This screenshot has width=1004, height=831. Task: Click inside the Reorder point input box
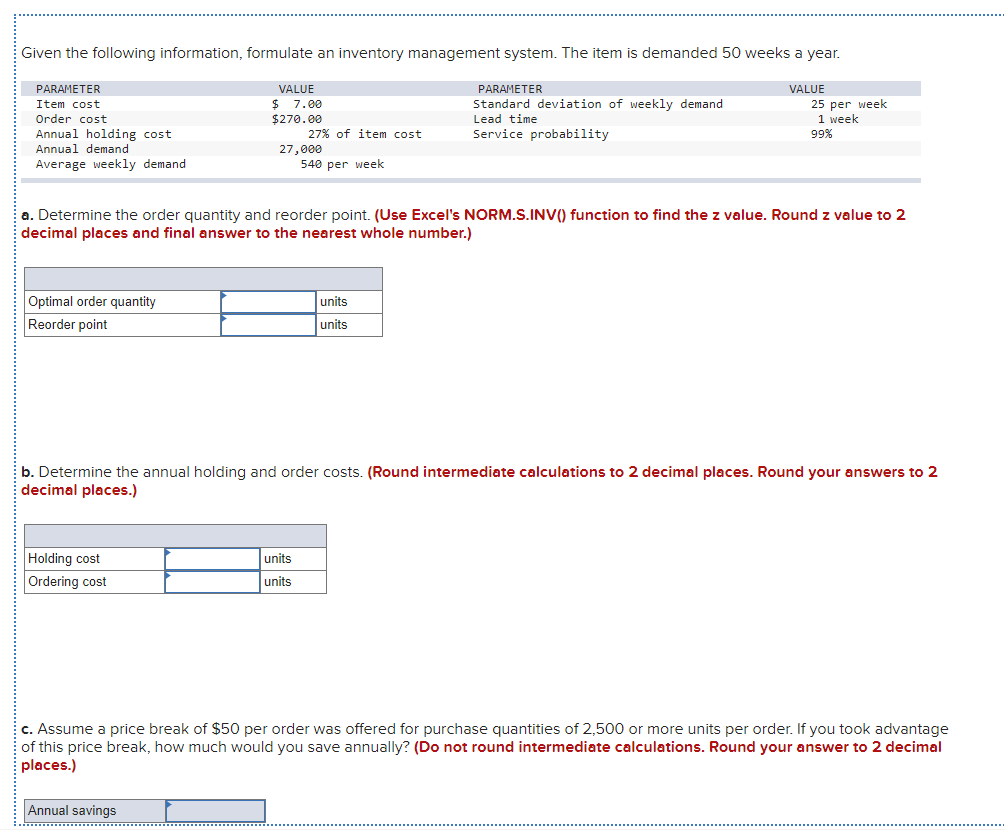[x=268, y=324]
